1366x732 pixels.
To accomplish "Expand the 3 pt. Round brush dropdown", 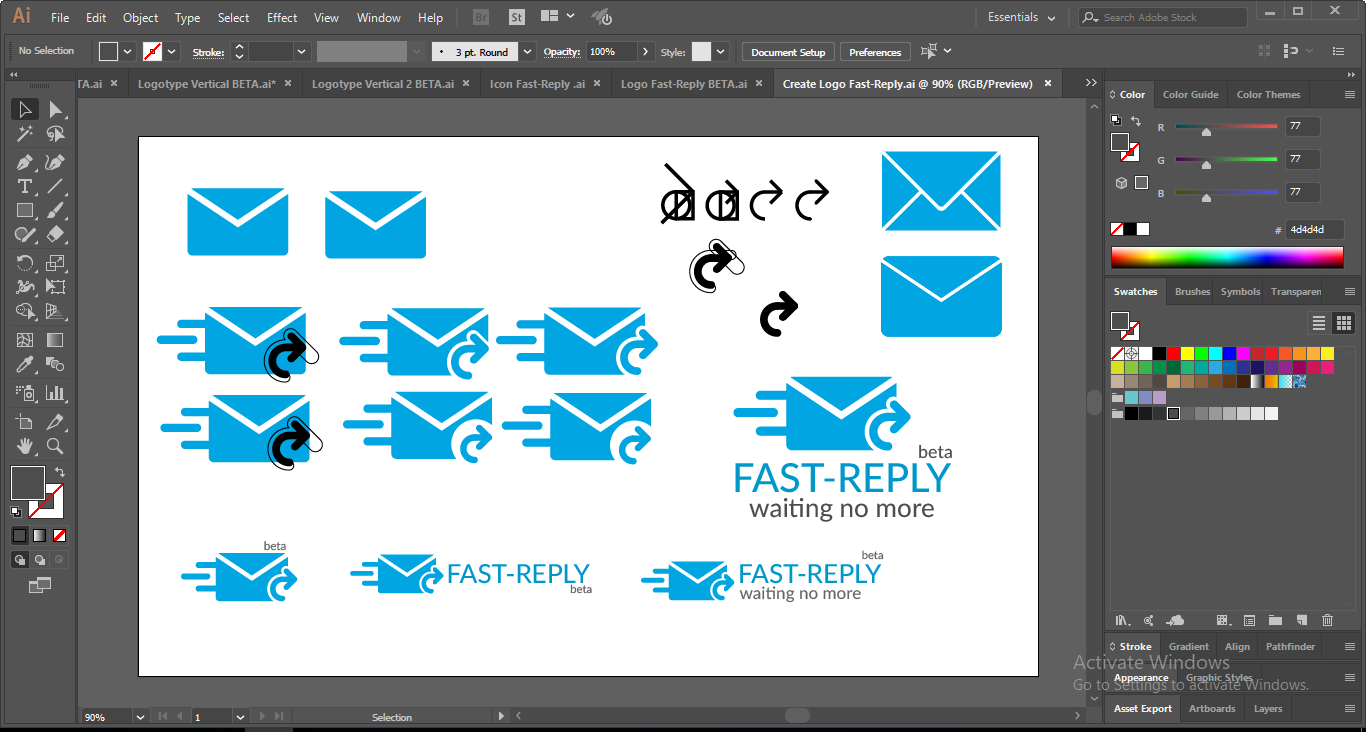I will coord(527,52).
